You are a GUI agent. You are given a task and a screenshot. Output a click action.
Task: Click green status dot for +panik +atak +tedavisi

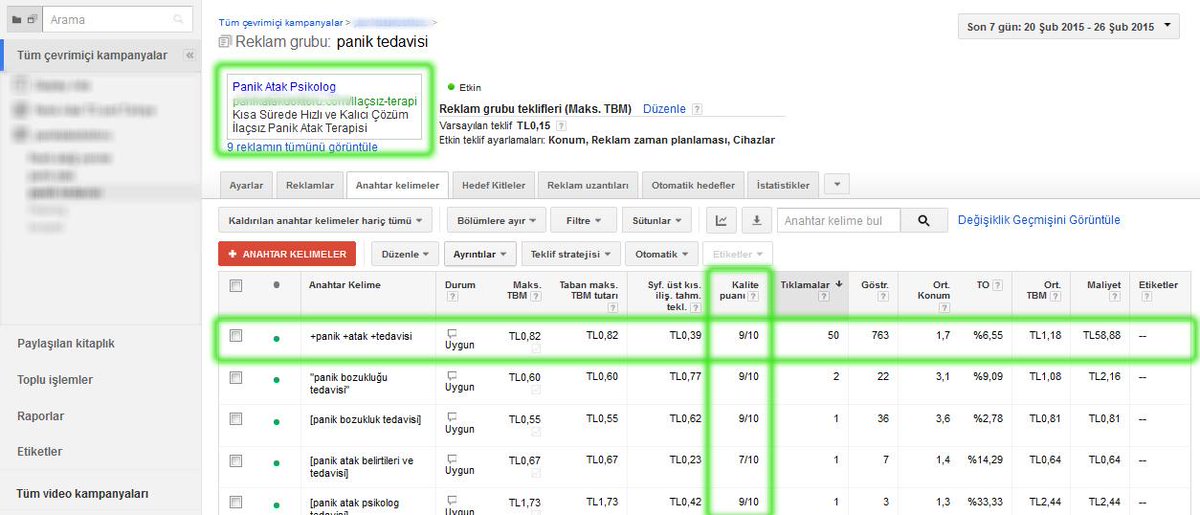[x=276, y=338]
